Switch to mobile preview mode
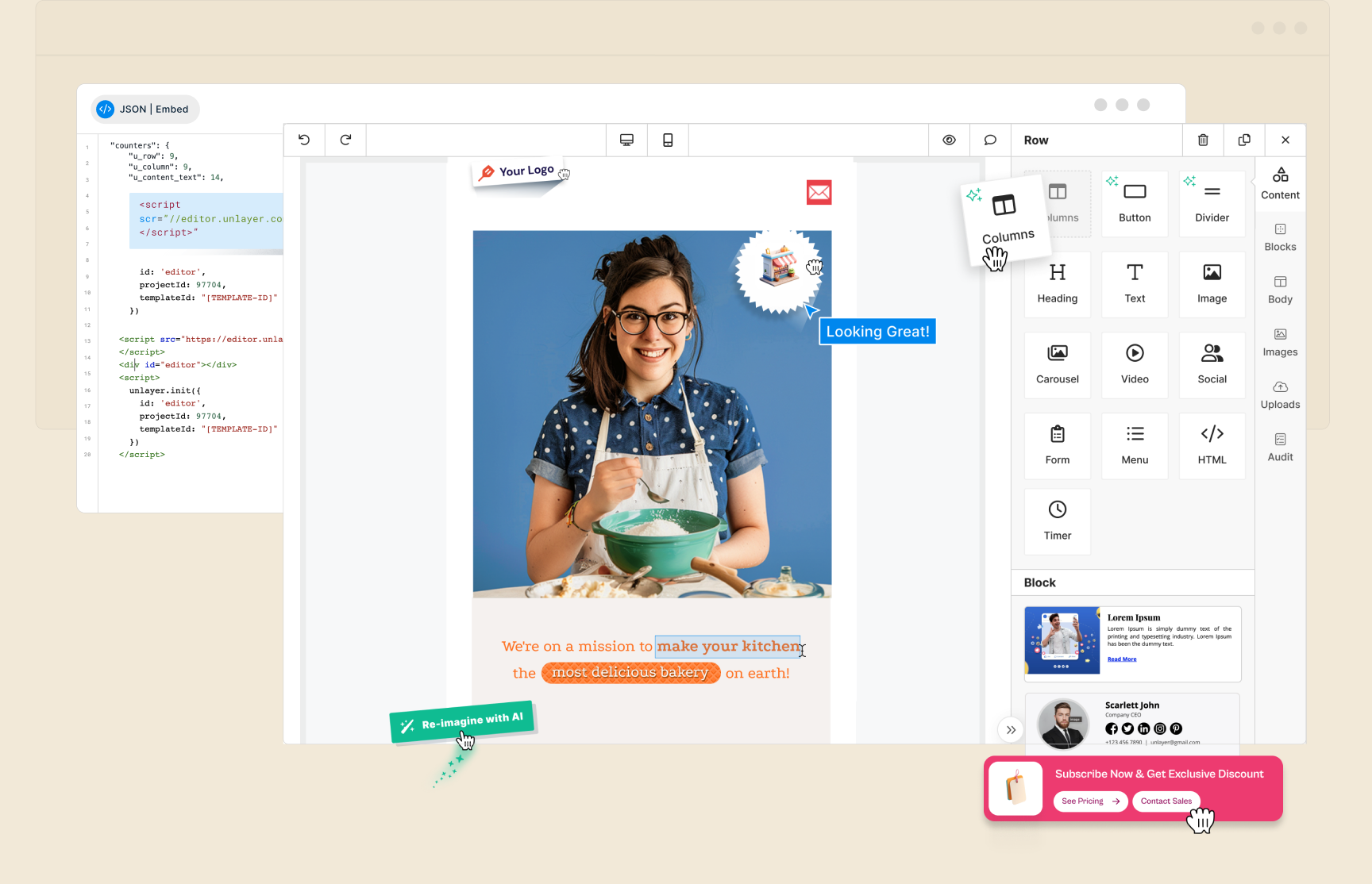Viewport: 1372px width, 884px height. point(668,140)
